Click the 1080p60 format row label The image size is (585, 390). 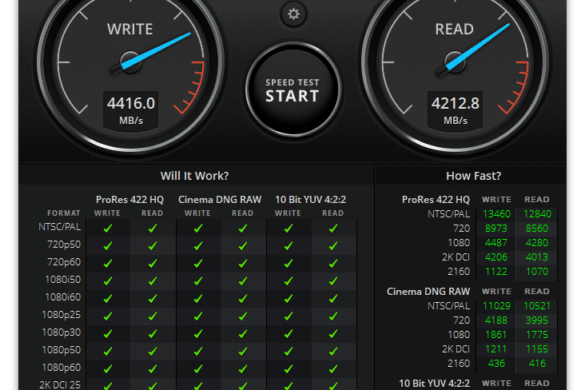61,367
